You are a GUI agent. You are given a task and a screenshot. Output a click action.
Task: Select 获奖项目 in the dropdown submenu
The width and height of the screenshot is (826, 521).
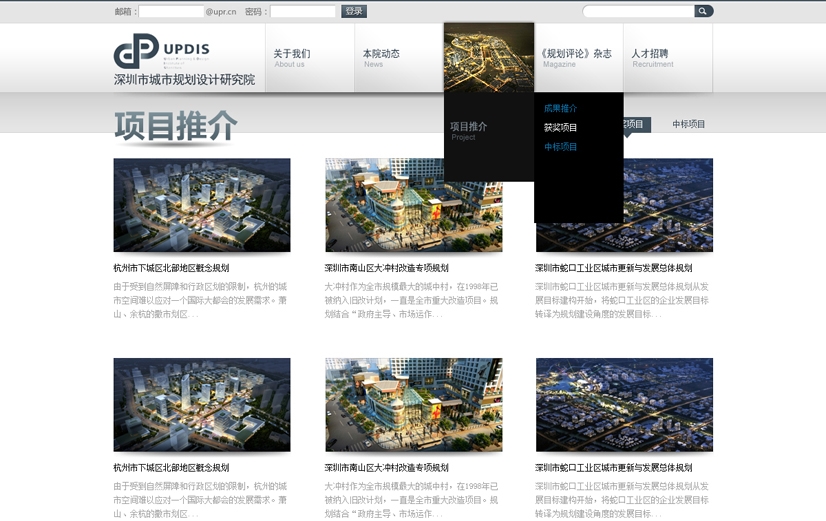coord(560,127)
